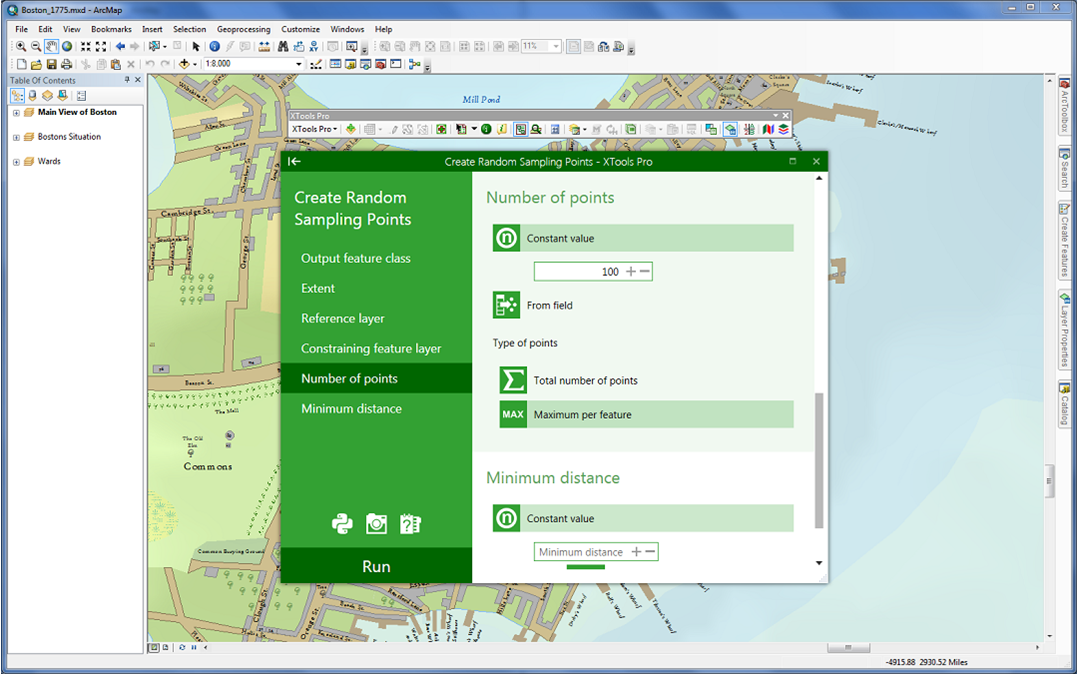This screenshot has height=674, width=1078.
Task: Activate the Identify tool
Action: point(214,47)
